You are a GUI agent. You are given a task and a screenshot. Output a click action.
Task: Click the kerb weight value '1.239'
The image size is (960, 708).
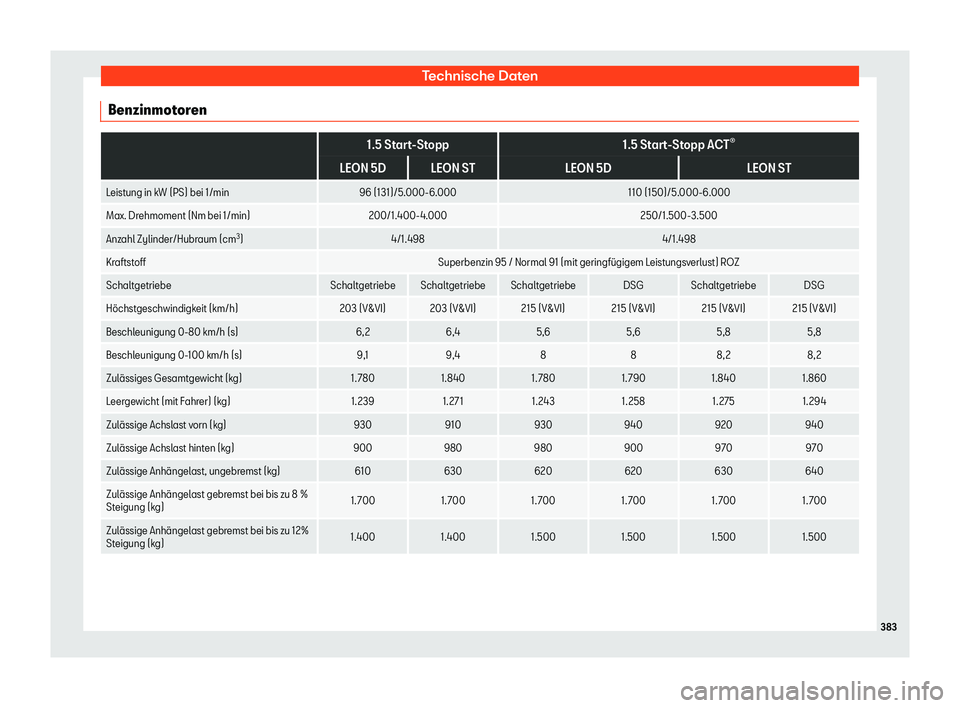coord(362,402)
